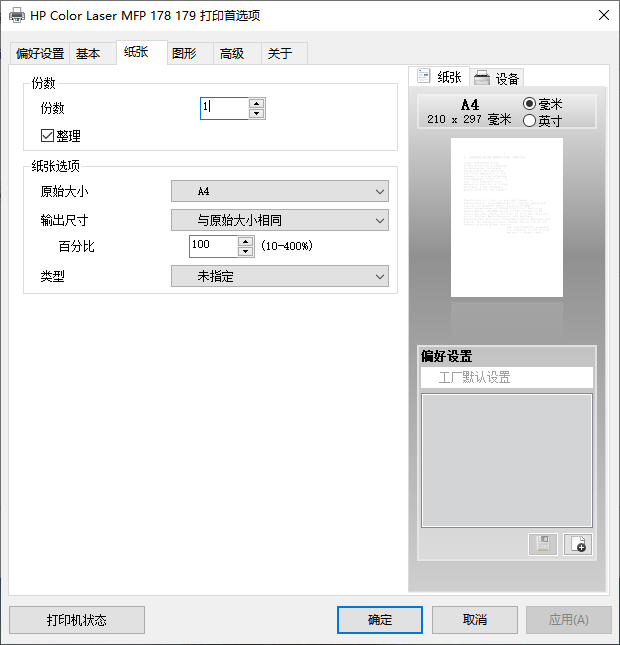Click the empty presets list box
620x645 pixels.
pyautogui.click(x=507, y=460)
